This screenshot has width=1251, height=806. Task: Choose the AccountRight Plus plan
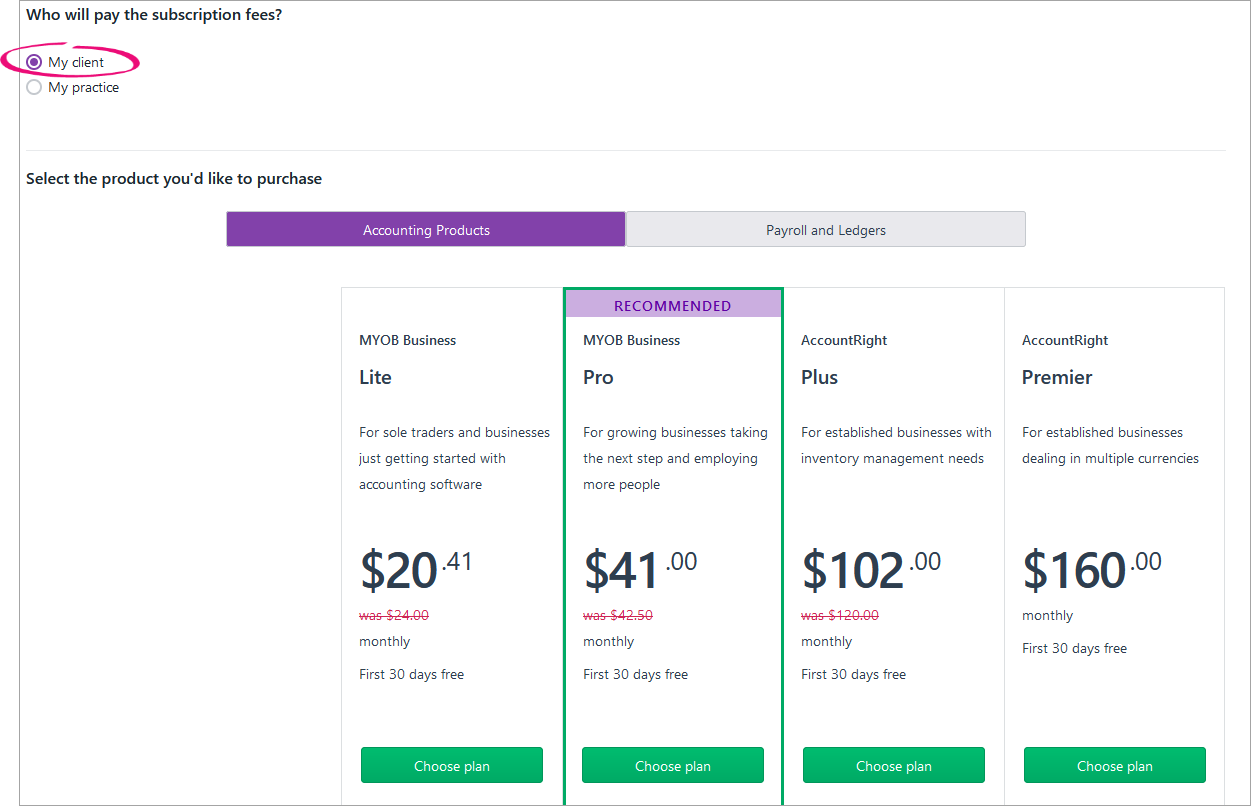coord(894,766)
